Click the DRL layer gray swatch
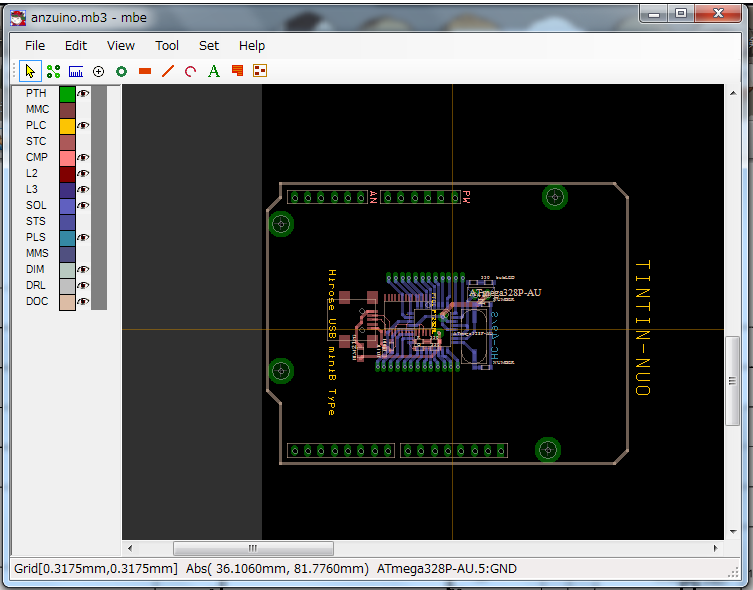 pos(67,286)
